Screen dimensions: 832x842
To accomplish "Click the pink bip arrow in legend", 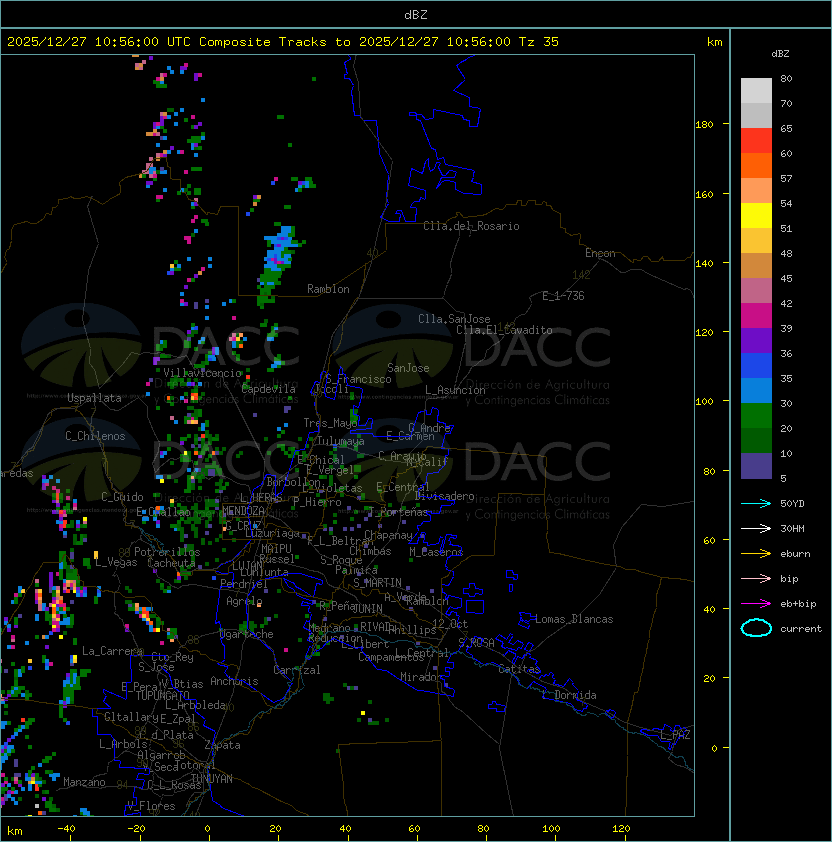I will 756,578.
